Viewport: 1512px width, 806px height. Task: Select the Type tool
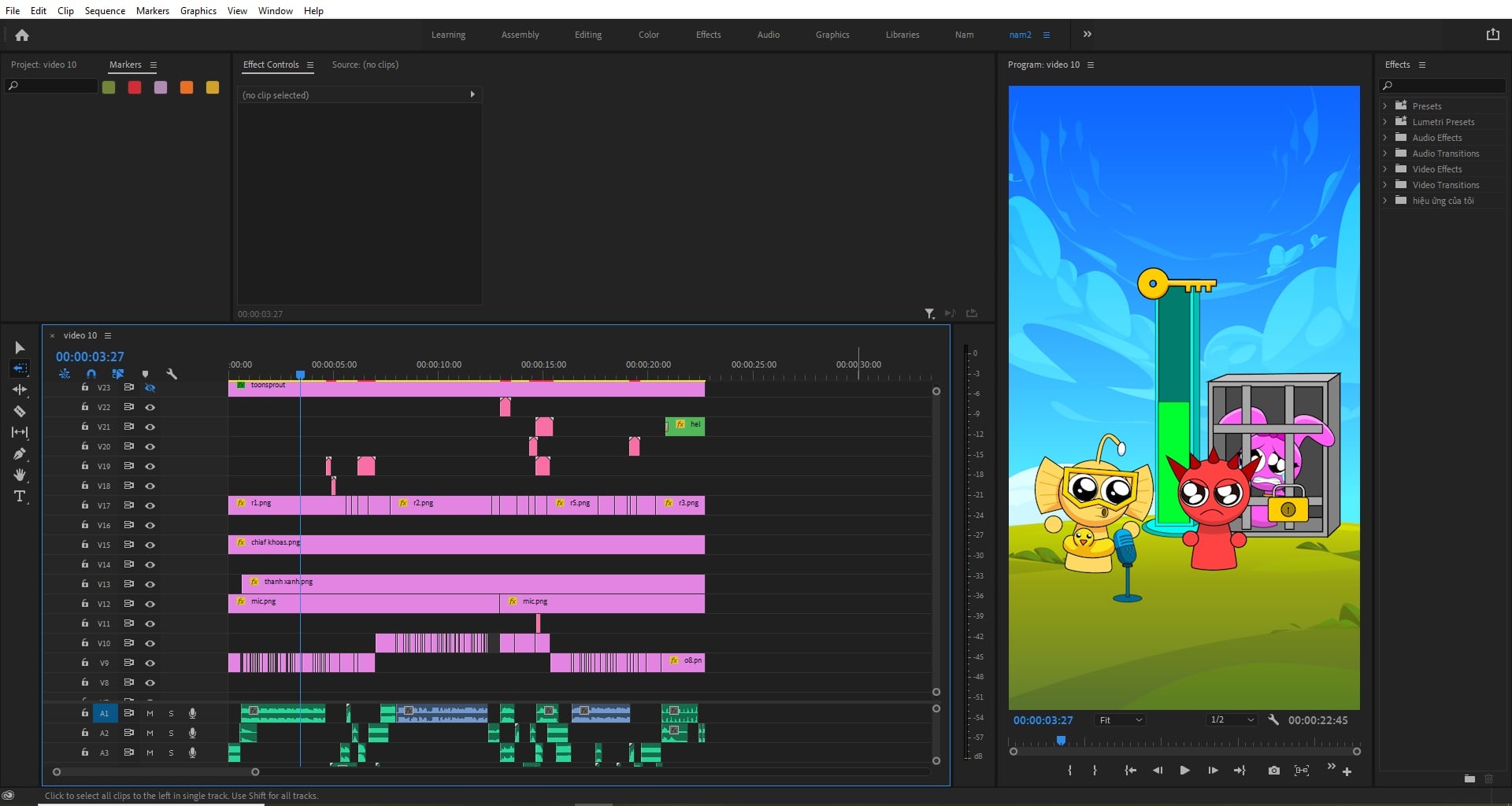click(20, 496)
